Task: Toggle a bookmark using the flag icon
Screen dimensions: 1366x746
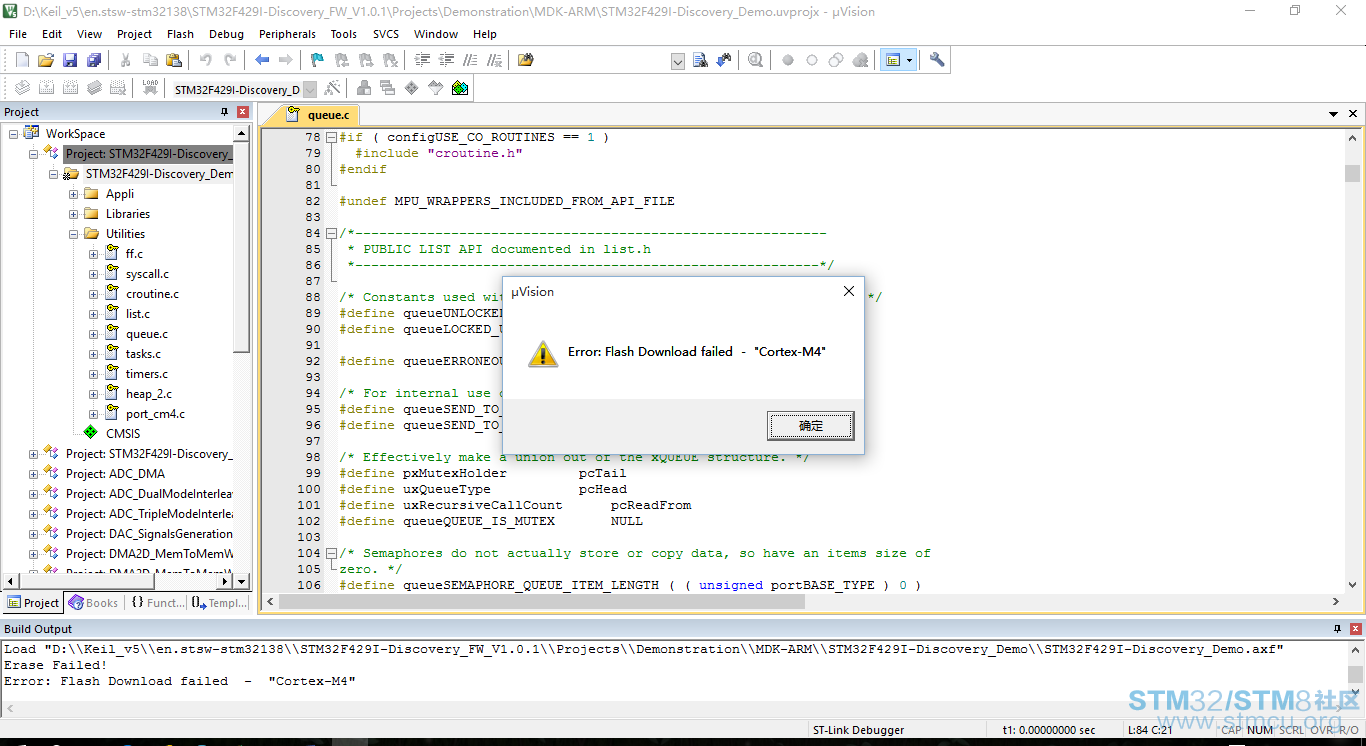Action: pyautogui.click(x=317, y=60)
